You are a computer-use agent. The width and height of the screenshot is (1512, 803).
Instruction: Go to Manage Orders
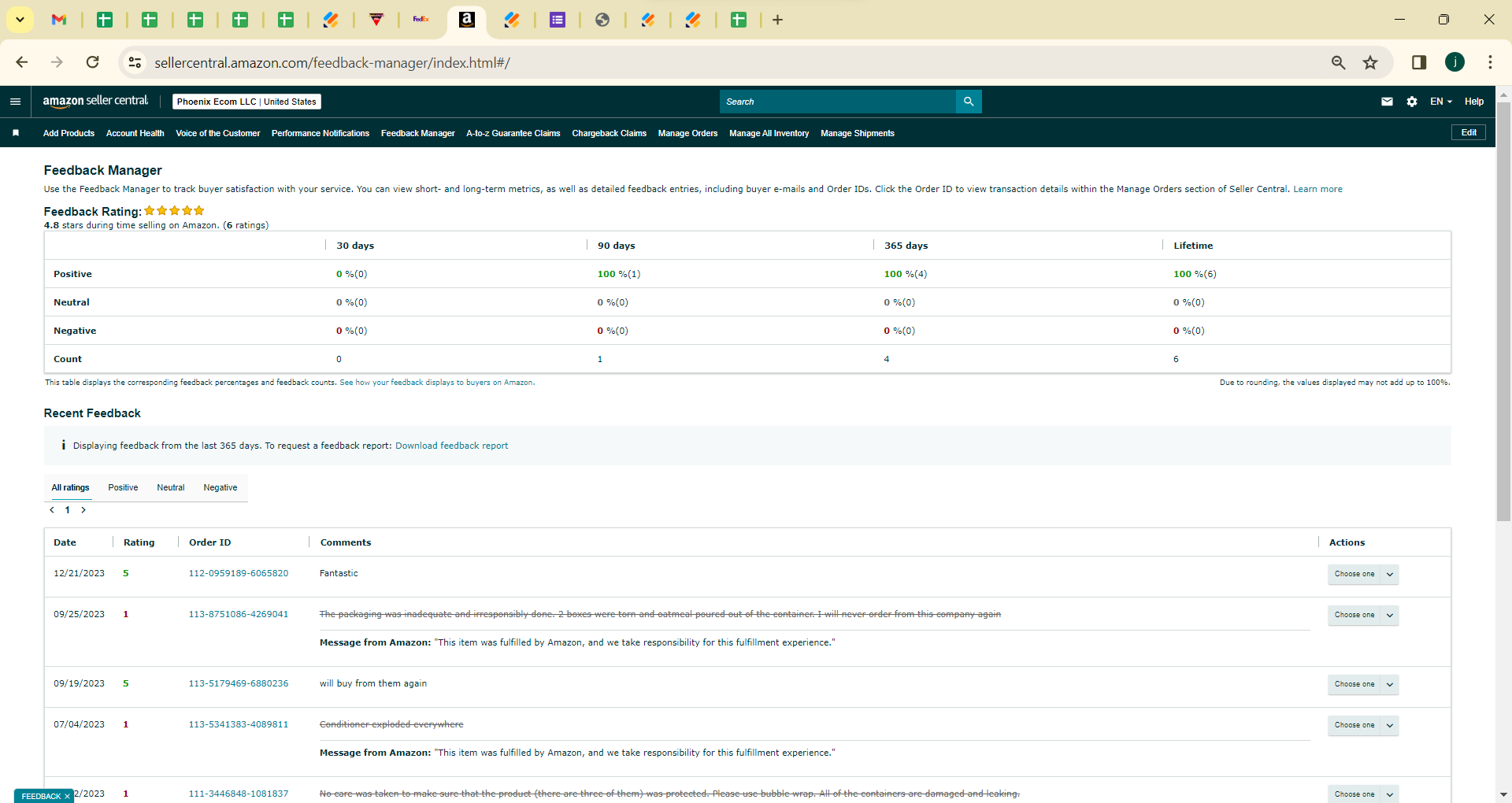tap(688, 133)
